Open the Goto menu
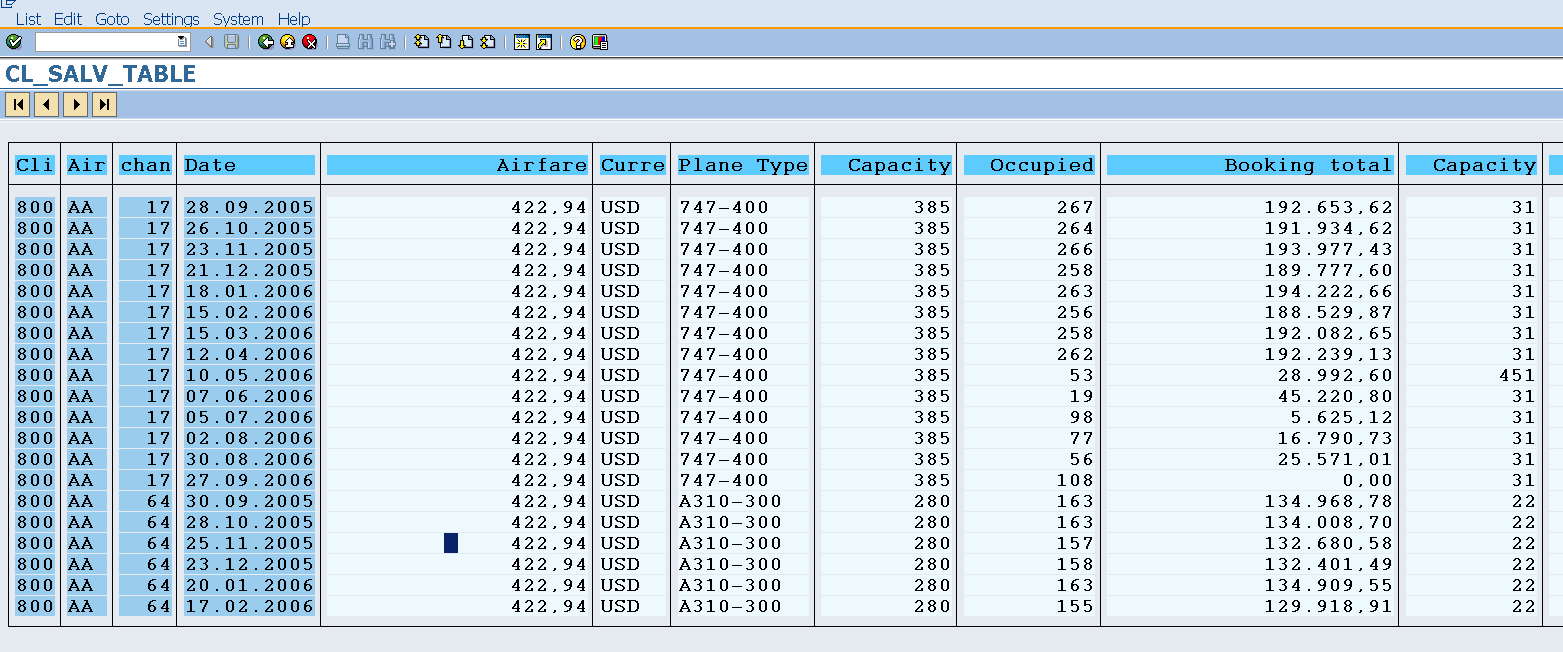 112,19
